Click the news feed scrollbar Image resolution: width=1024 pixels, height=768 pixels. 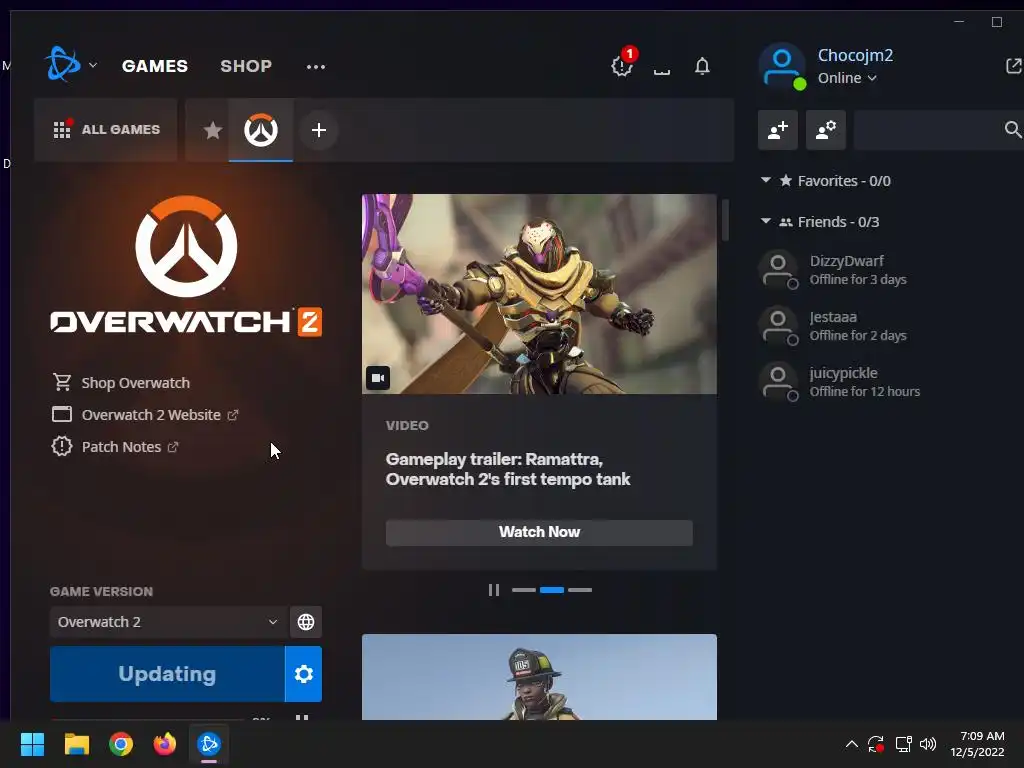point(725,221)
